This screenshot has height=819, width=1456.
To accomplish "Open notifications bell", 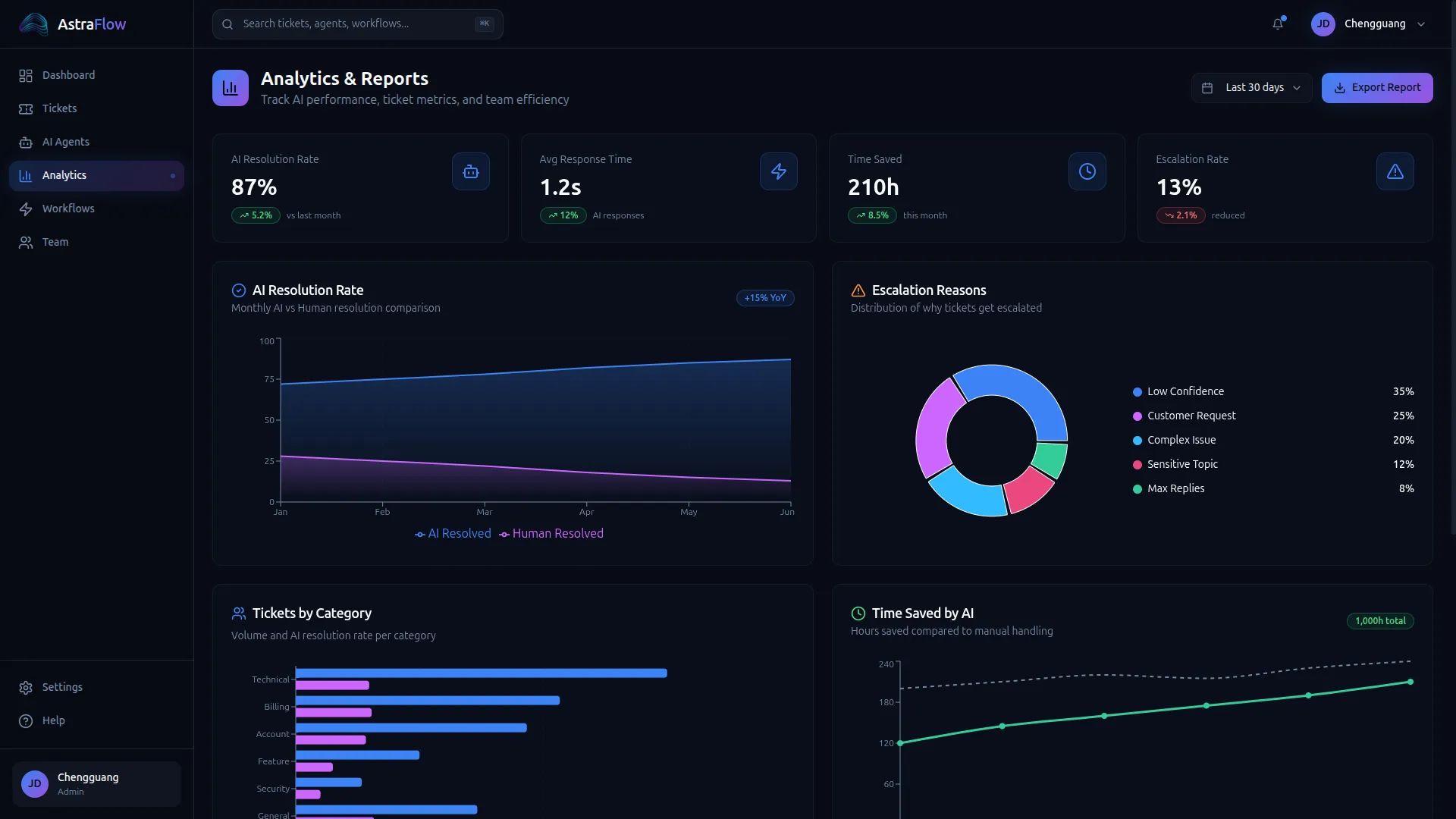I will 1278,24.
